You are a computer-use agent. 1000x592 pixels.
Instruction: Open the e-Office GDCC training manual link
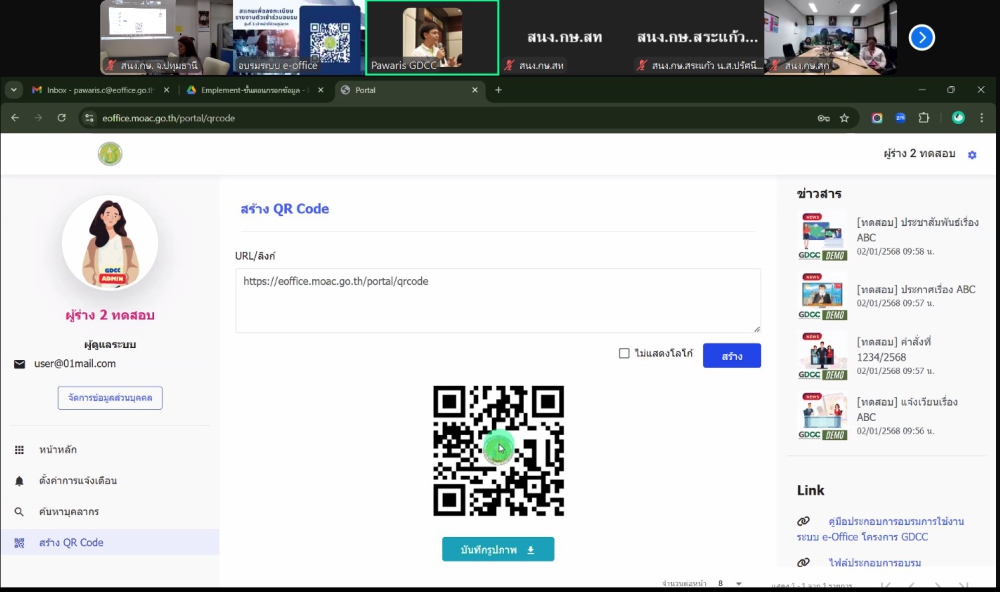pos(882,529)
